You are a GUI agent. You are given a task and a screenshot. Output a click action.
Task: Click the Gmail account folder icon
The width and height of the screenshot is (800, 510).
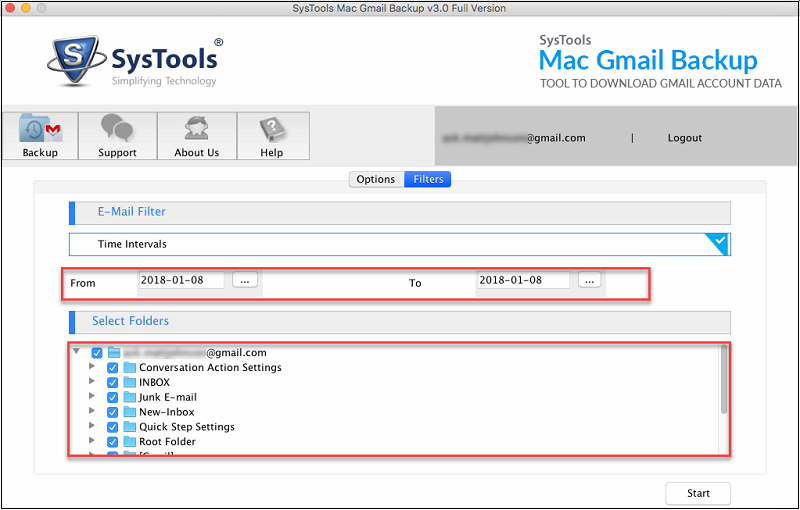click(x=114, y=352)
